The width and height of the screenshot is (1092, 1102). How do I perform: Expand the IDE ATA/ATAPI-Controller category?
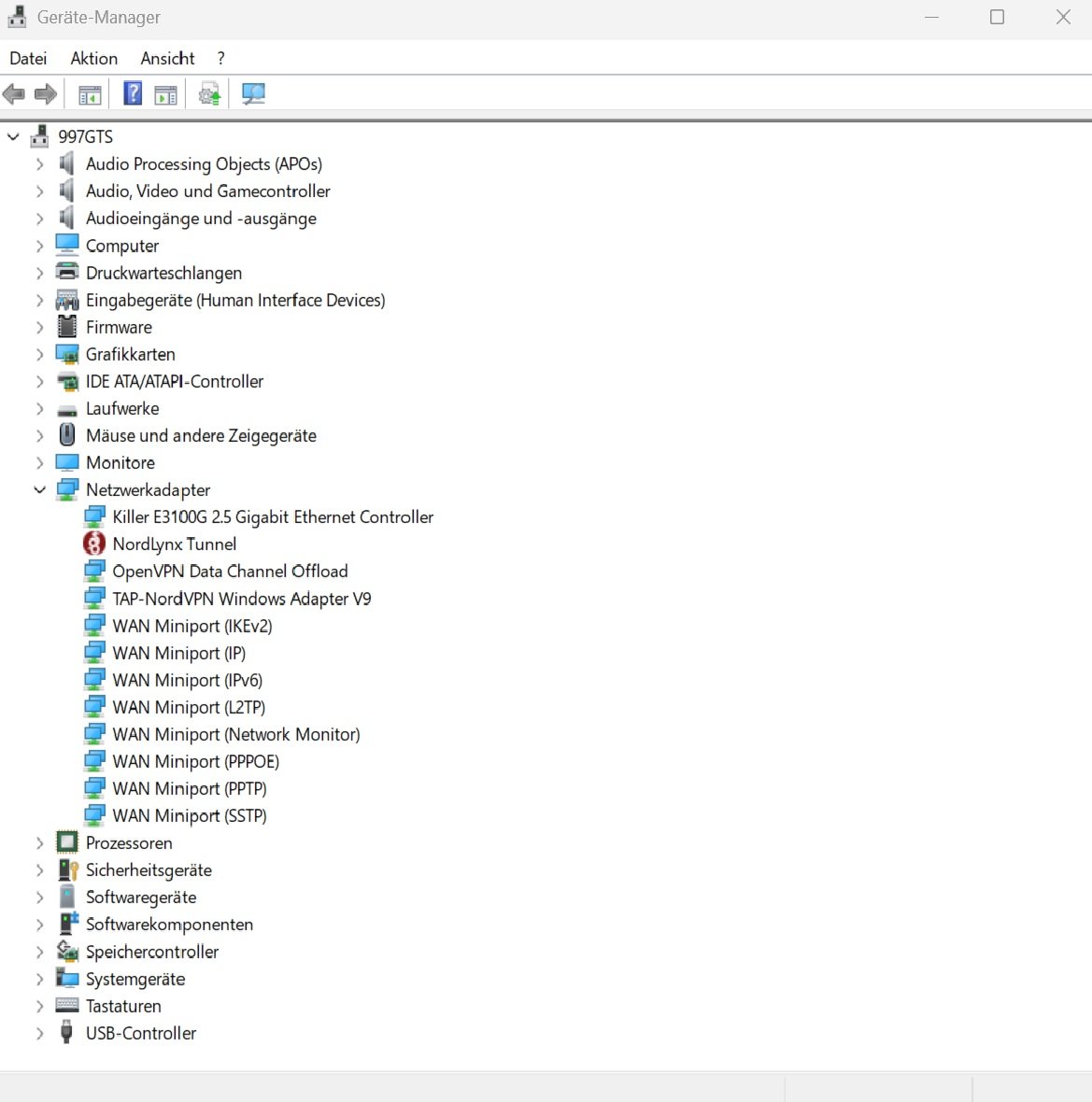tap(40, 382)
